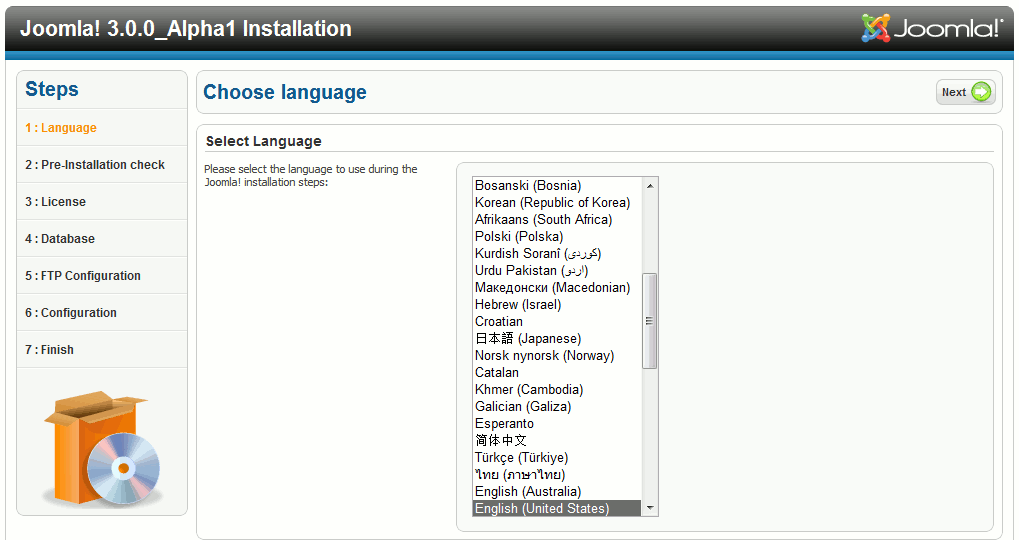Screen dimensions: 1019x540
Task: Click the green Next arrow icon
Action: click(x=981, y=92)
